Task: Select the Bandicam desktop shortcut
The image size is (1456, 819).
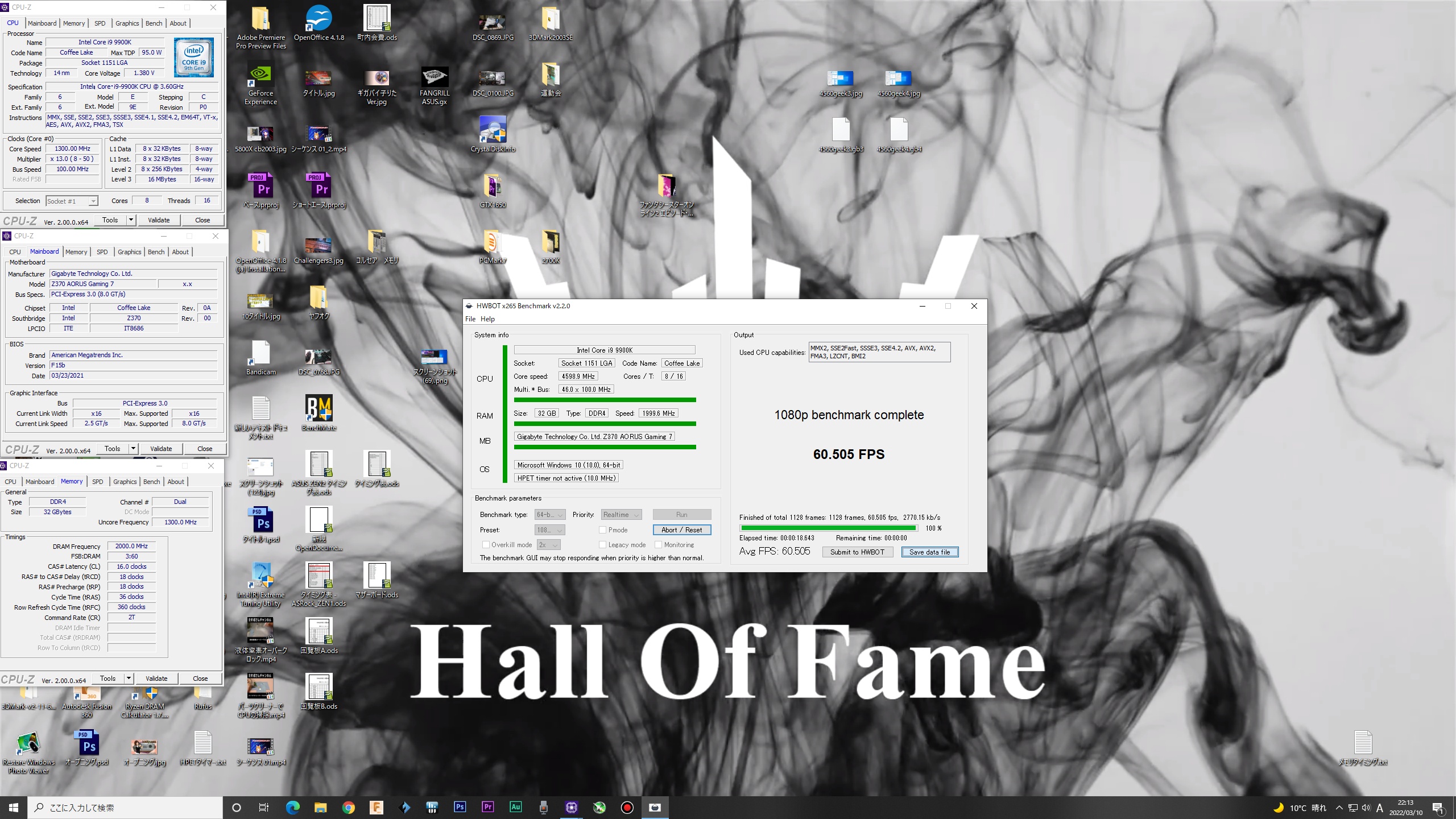Action: coord(260,357)
